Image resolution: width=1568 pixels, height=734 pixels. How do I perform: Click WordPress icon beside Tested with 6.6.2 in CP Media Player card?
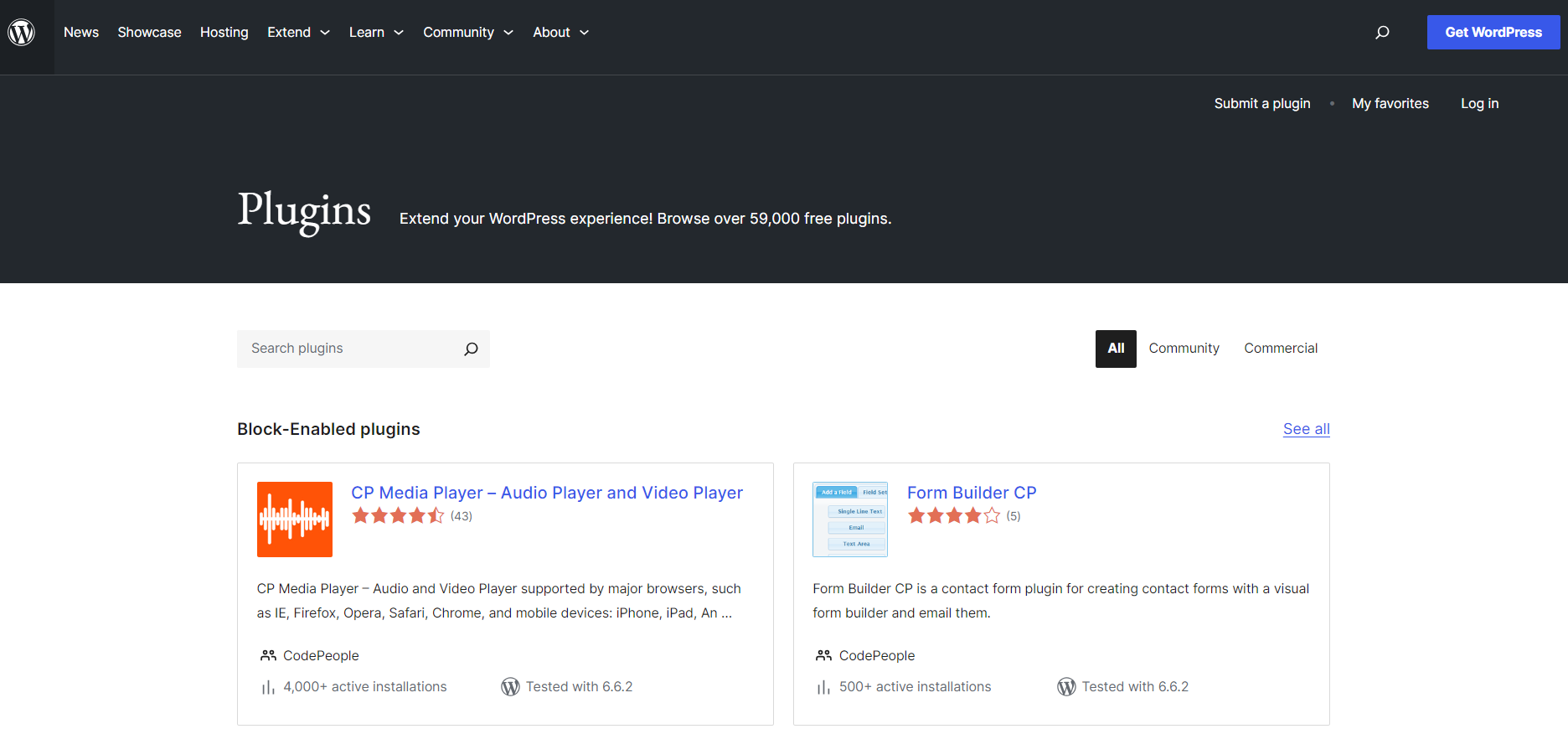coord(510,687)
